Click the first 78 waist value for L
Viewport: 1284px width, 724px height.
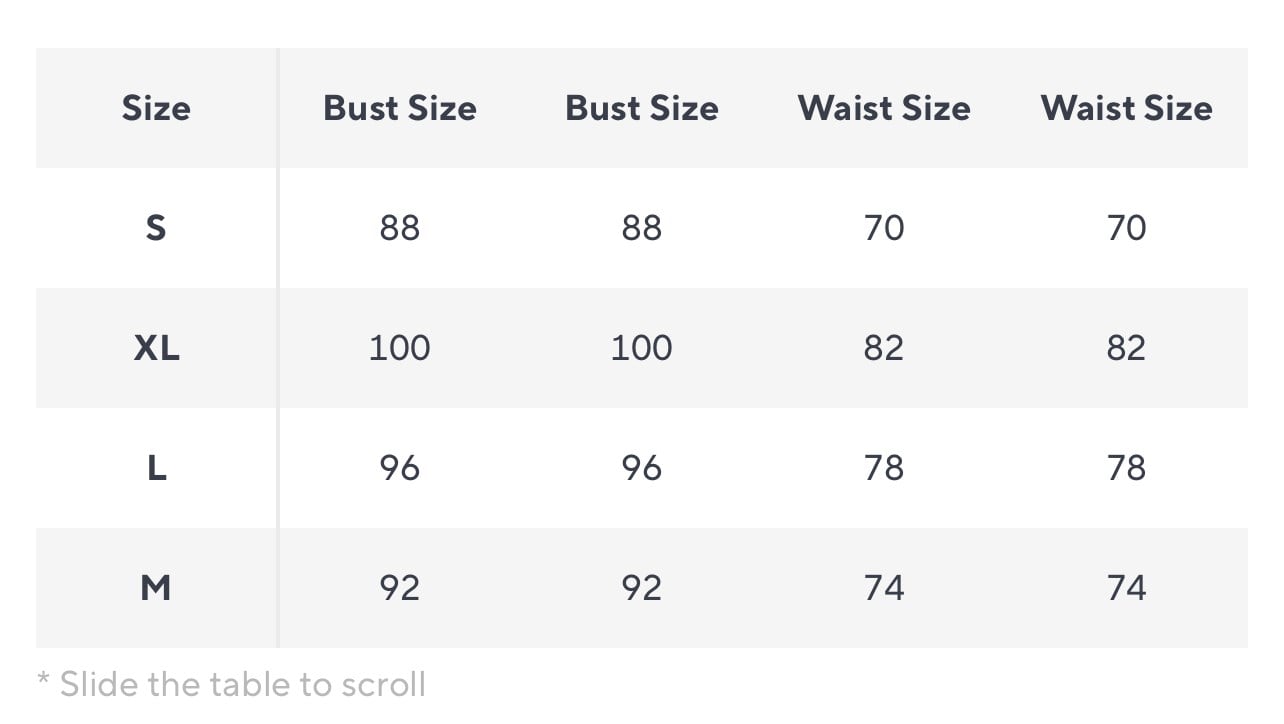tap(884, 468)
